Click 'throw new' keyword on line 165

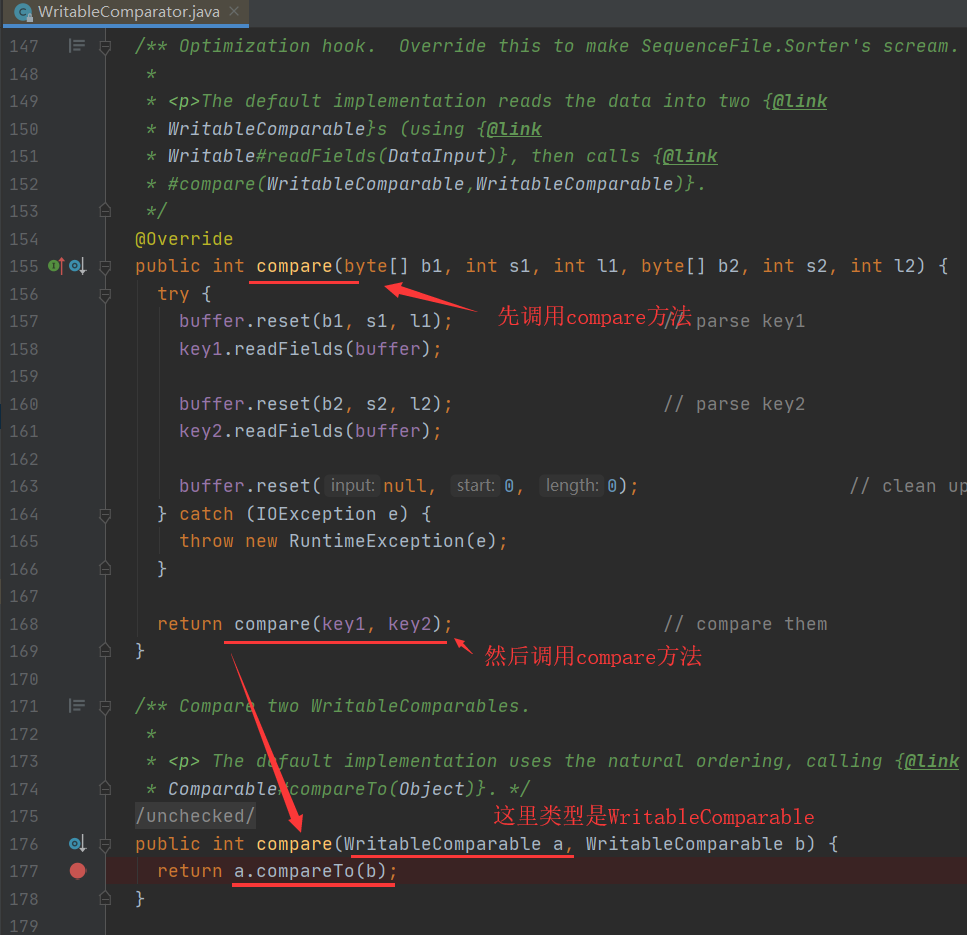point(228,541)
